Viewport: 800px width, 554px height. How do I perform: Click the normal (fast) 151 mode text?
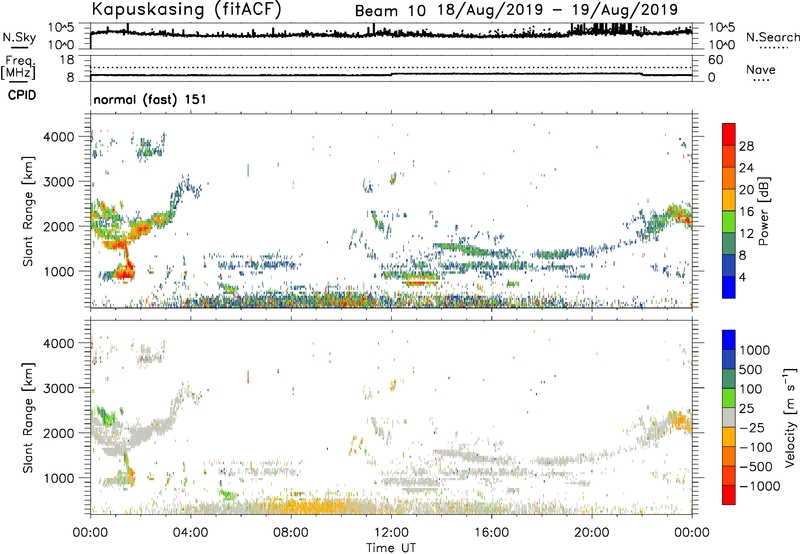coord(150,99)
